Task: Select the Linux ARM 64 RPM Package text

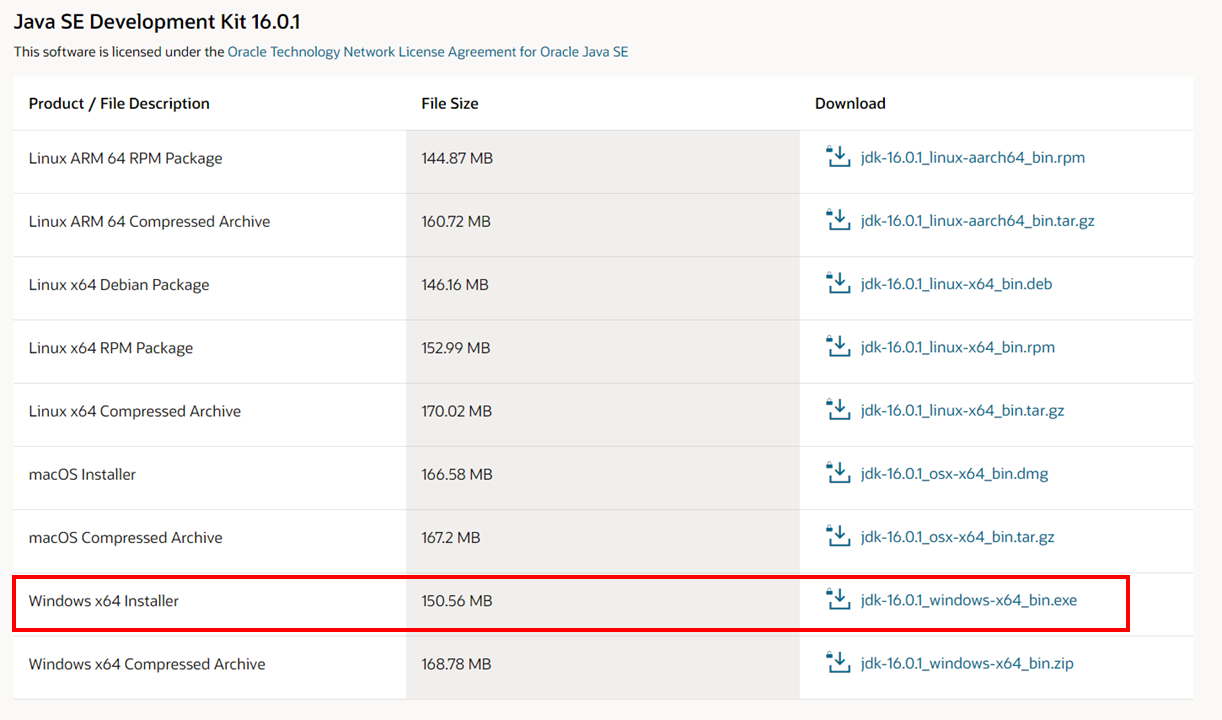Action: pos(126,158)
